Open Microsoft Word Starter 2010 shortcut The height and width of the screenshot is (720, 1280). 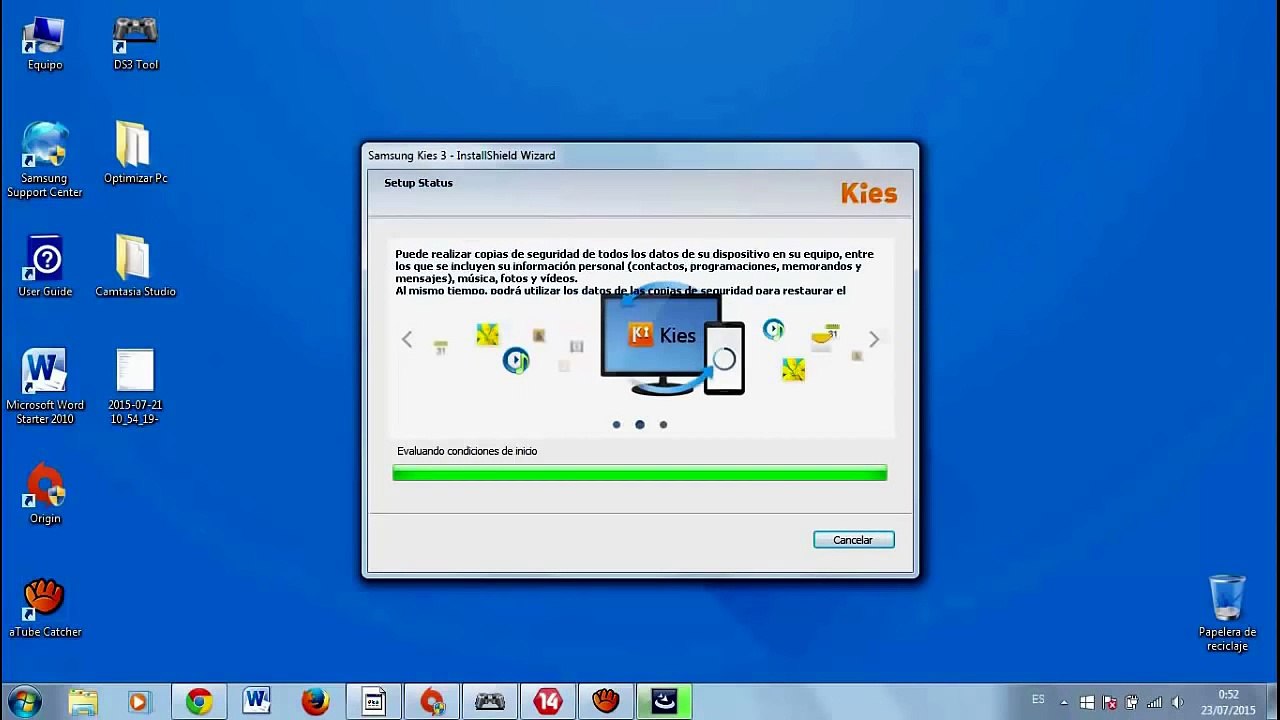(45, 387)
